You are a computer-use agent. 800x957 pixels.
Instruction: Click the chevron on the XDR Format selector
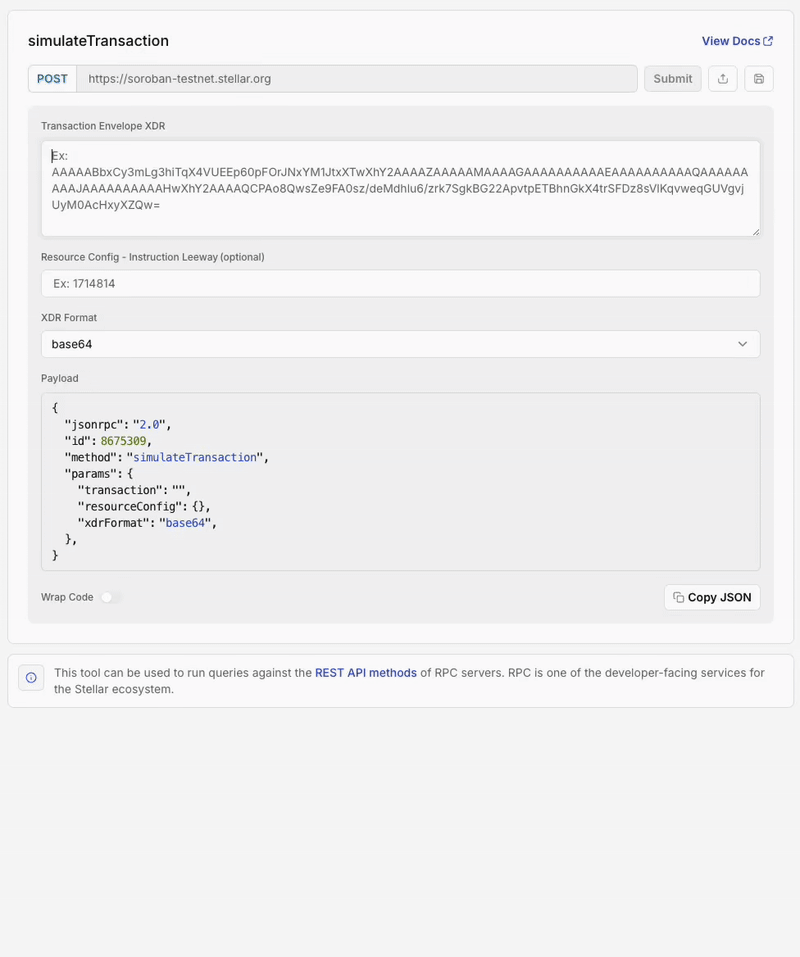tap(744, 343)
